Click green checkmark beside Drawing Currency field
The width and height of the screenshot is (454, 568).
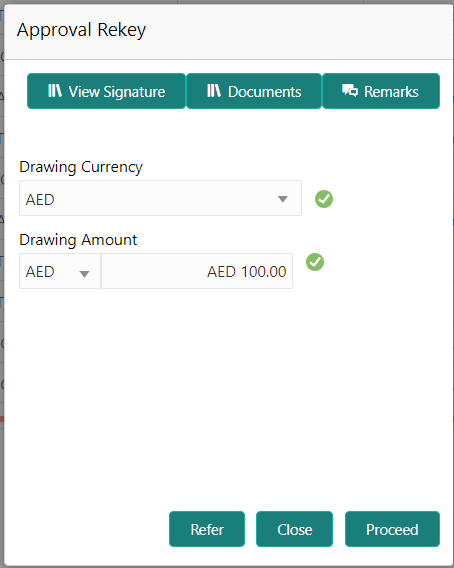[324, 199]
